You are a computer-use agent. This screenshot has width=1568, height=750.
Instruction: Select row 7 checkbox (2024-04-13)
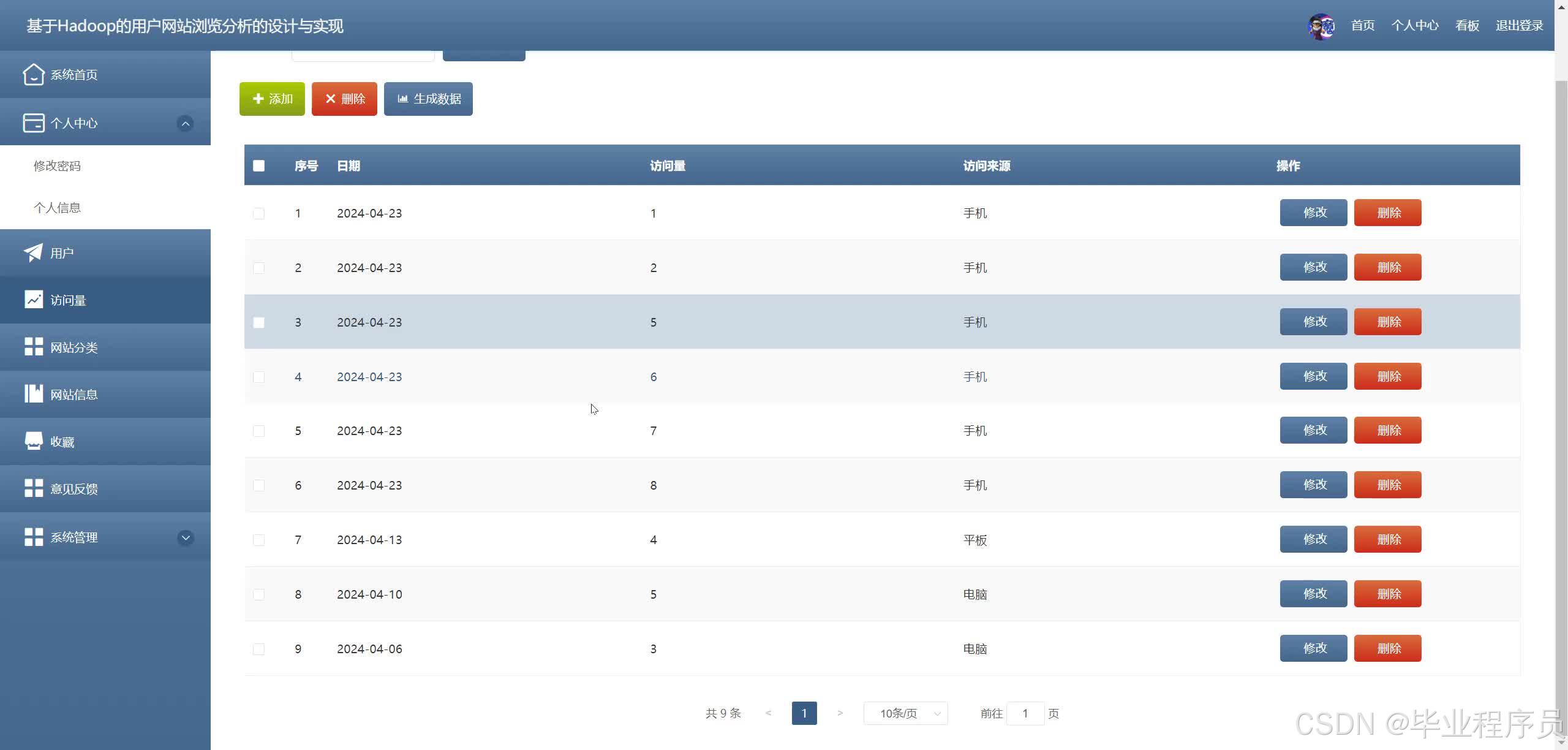point(258,540)
